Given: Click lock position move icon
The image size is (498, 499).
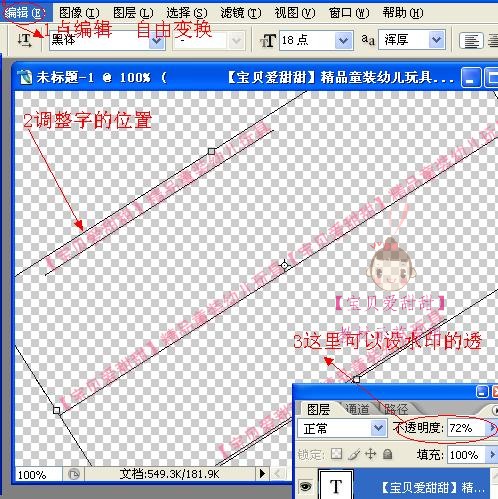Looking at the screenshot, I should tap(371, 454).
